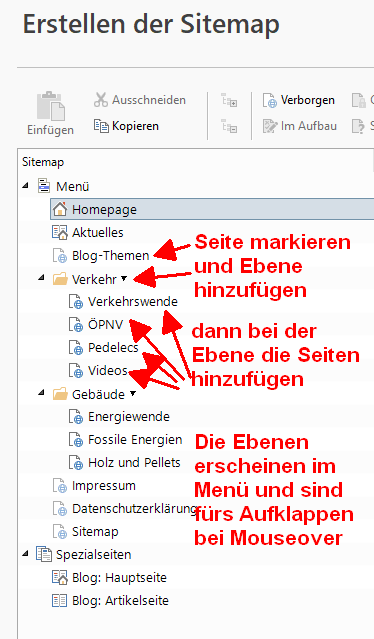Click the Energiewende page icon
This screenshot has height=639, width=374.
76,417
